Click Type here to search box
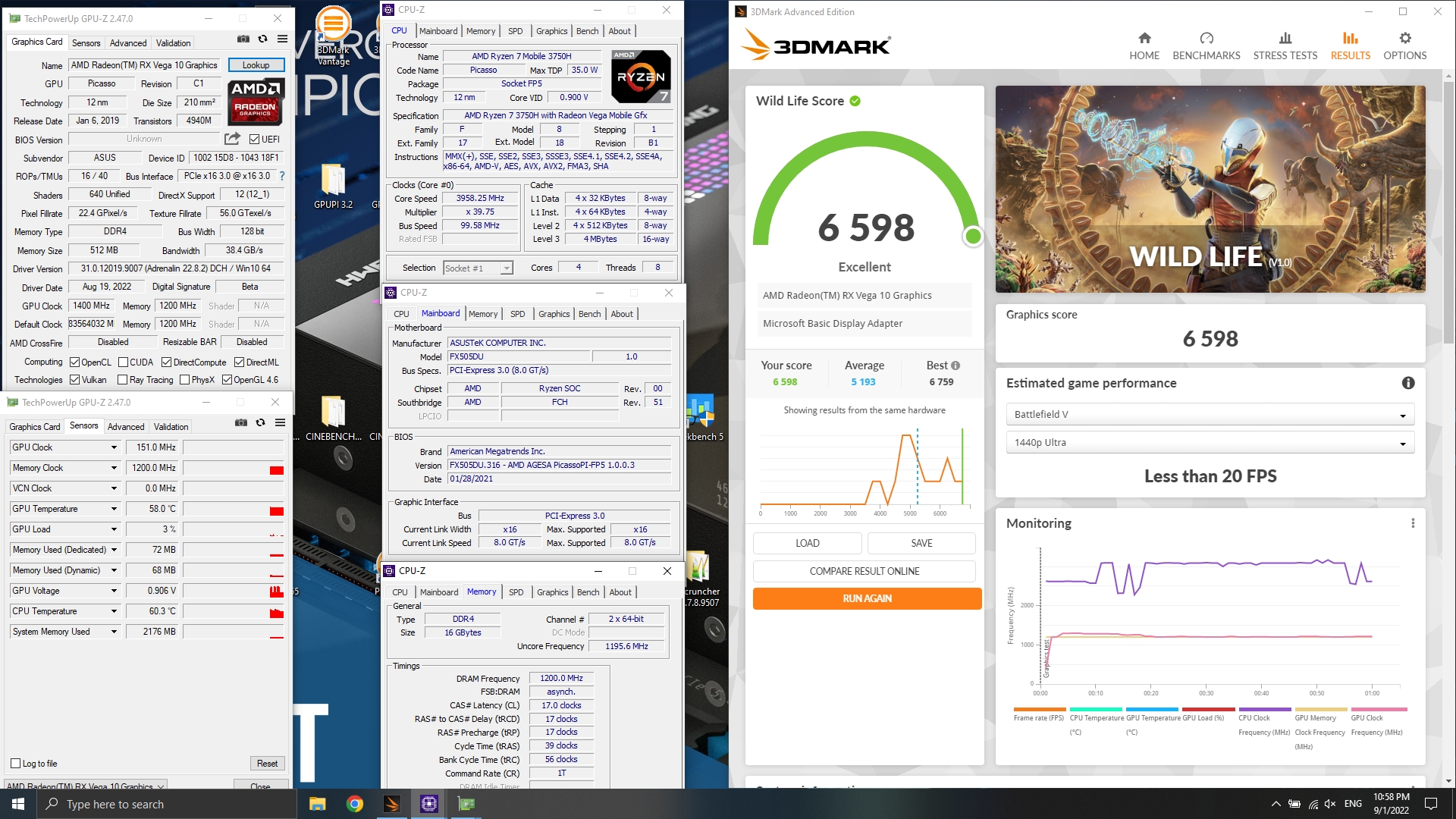 166,804
